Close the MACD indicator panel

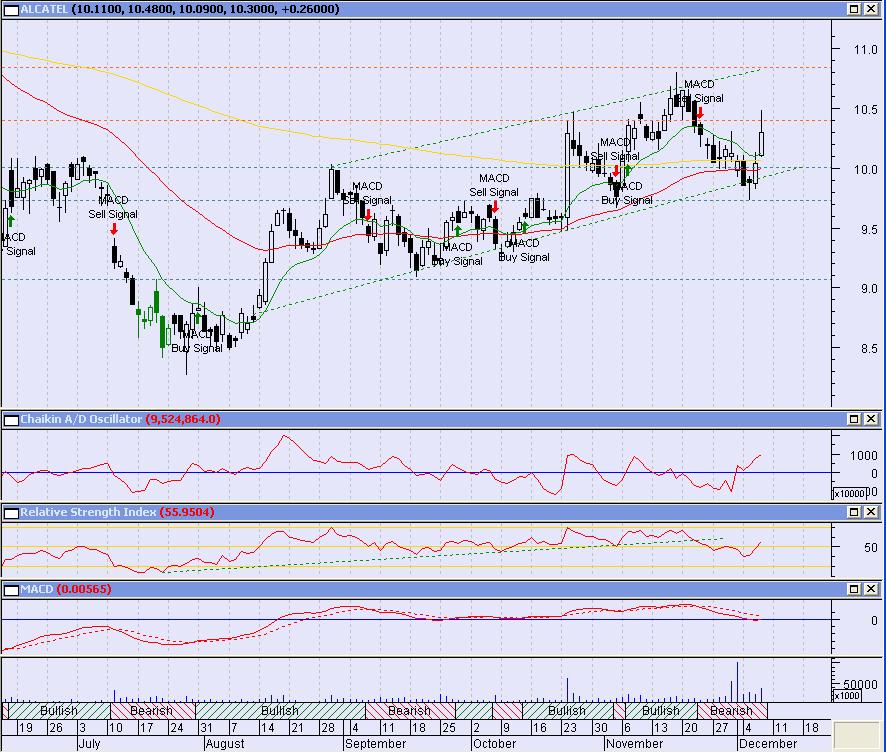[x=871, y=589]
